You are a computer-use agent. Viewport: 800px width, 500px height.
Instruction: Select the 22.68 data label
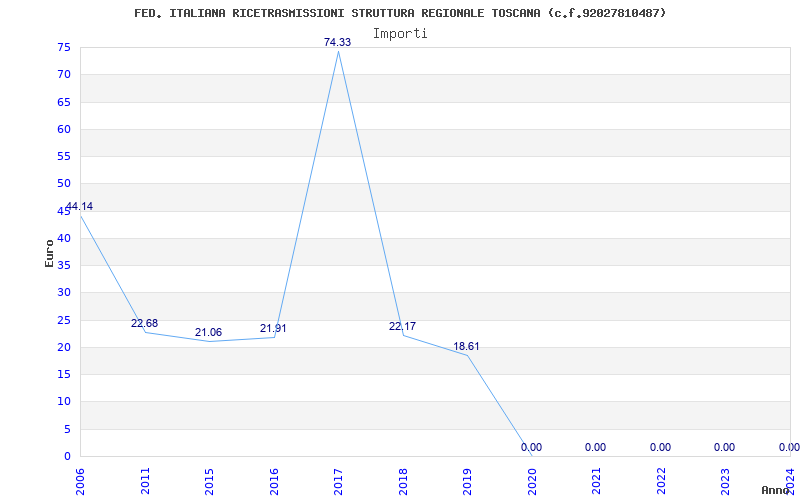pyautogui.click(x=144, y=323)
